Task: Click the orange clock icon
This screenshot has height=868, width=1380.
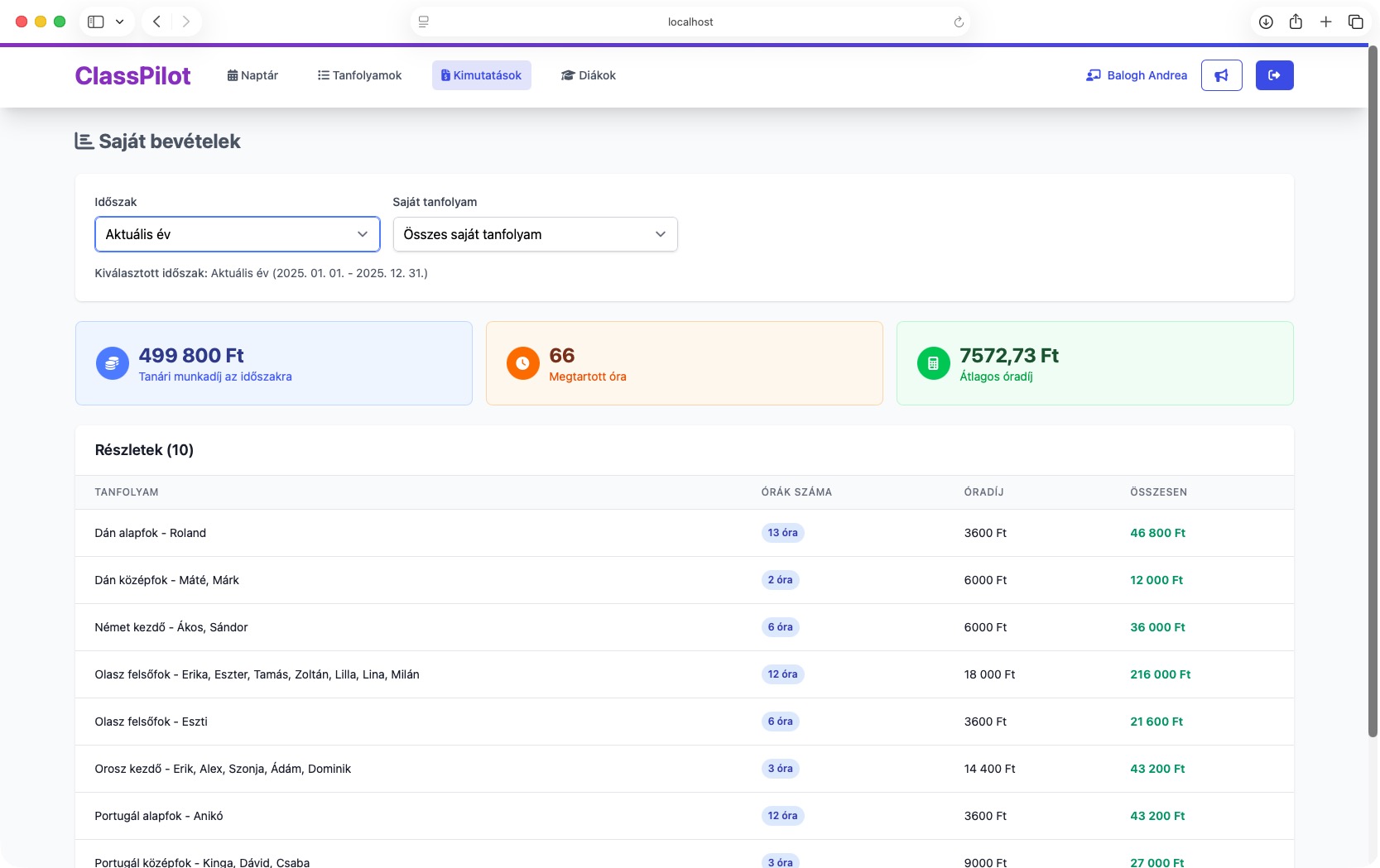Action: (522, 363)
